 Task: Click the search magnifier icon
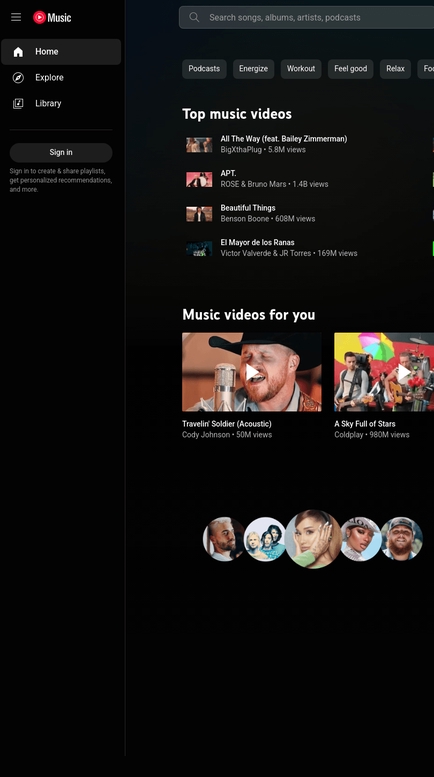[x=194, y=17]
